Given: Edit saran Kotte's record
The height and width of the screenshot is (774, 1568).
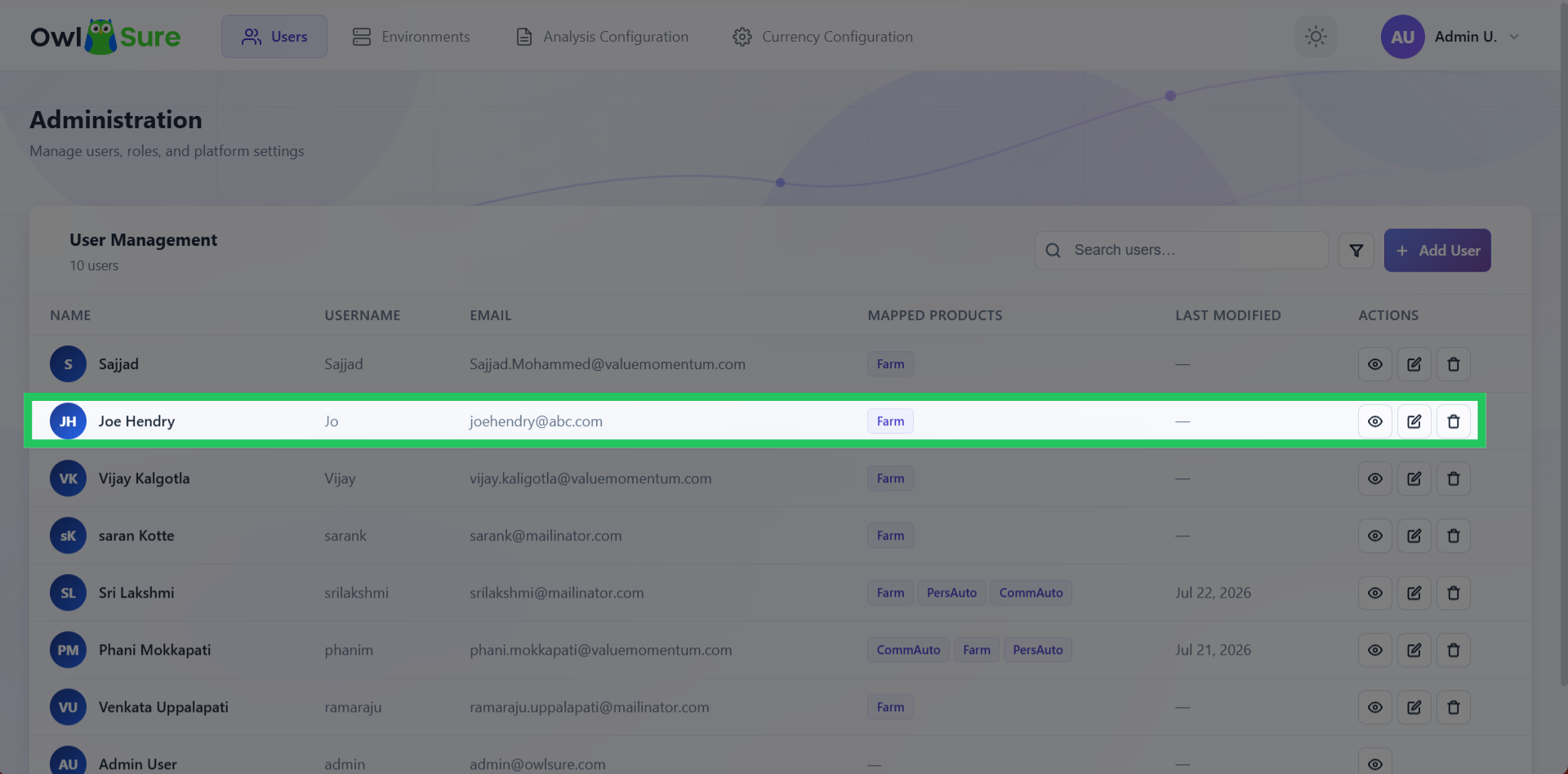Looking at the screenshot, I should tap(1414, 536).
